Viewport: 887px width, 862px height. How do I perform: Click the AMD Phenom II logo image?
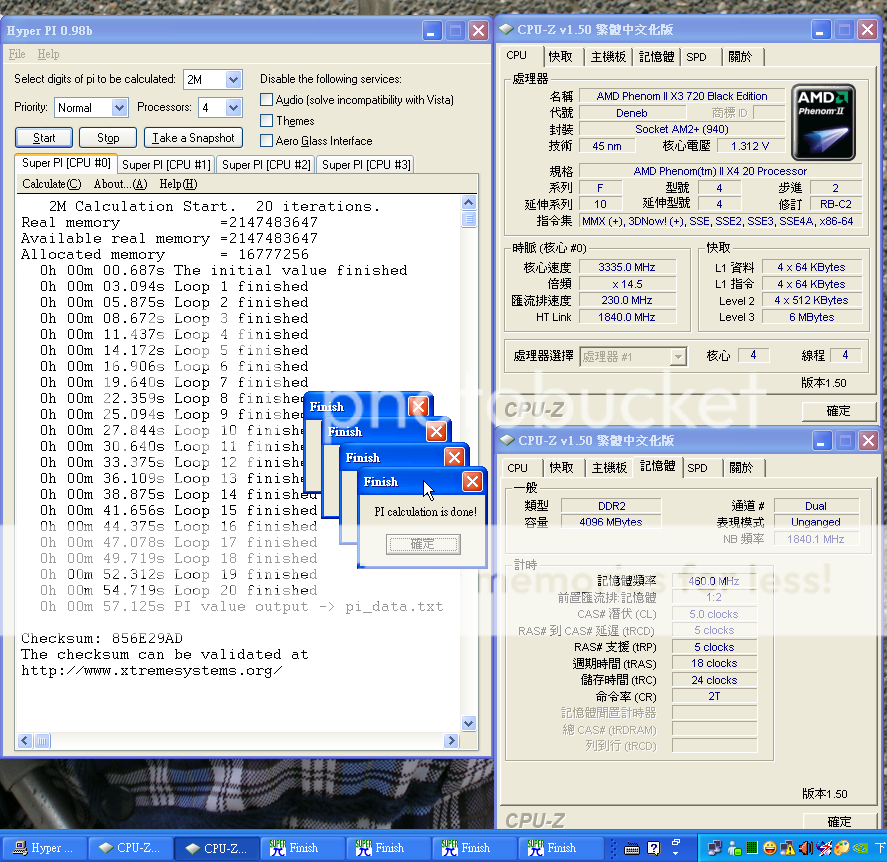tap(823, 123)
